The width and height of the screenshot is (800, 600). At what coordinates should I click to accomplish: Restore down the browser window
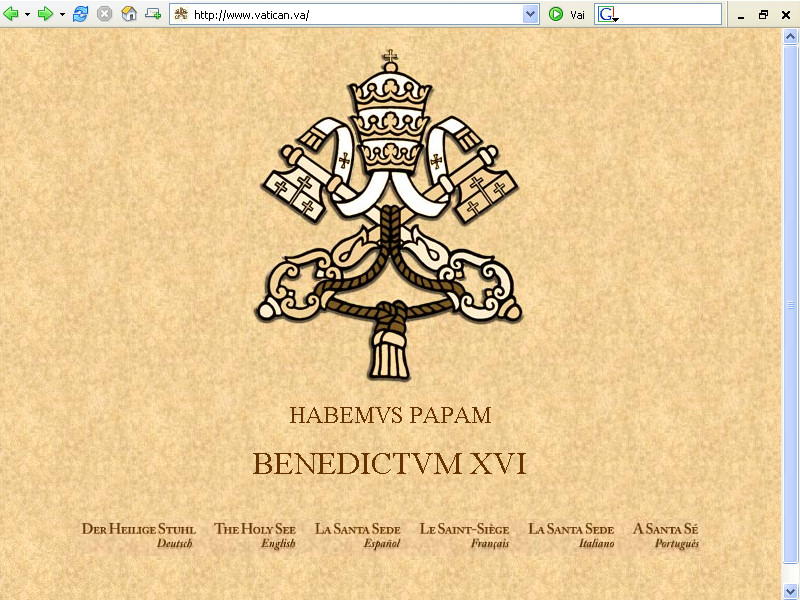tap(763, 15)
